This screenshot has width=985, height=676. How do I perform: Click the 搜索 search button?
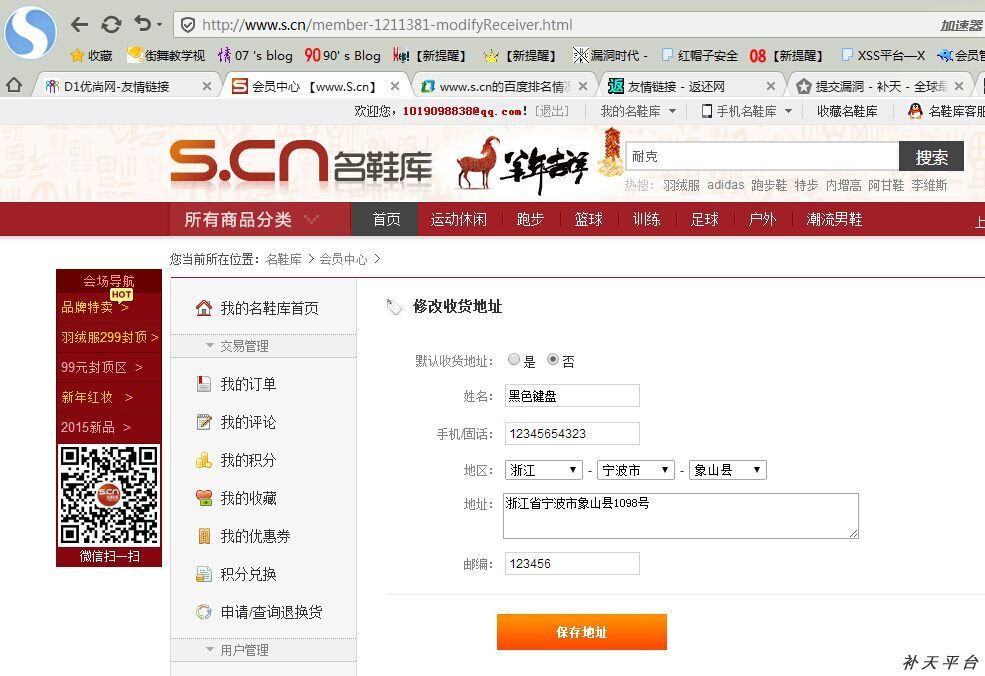[931, 156]
